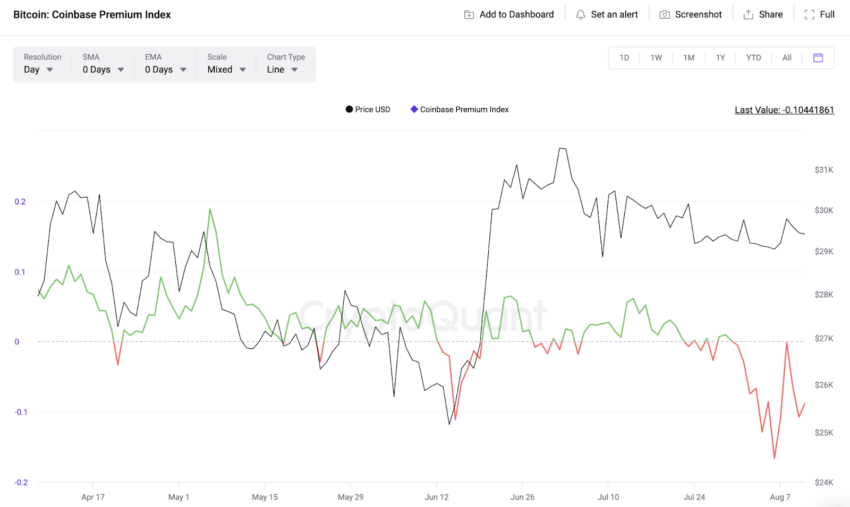Screen dimensions: 850x507
Task: Select the All time range
Action: [787, 57]
